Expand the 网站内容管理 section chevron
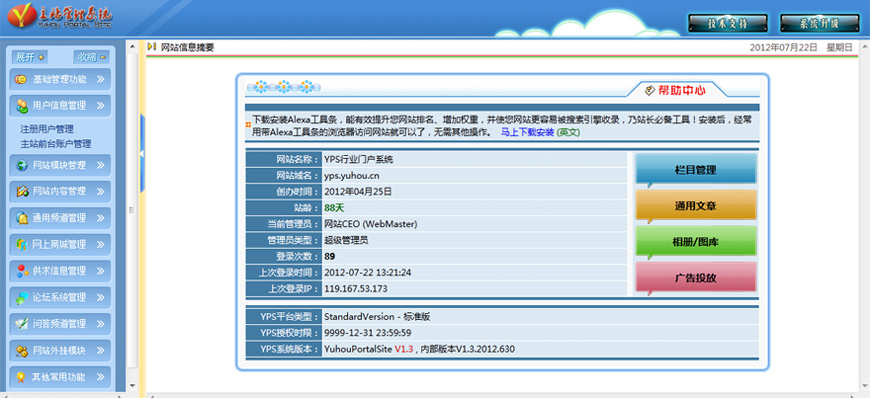 100,192
